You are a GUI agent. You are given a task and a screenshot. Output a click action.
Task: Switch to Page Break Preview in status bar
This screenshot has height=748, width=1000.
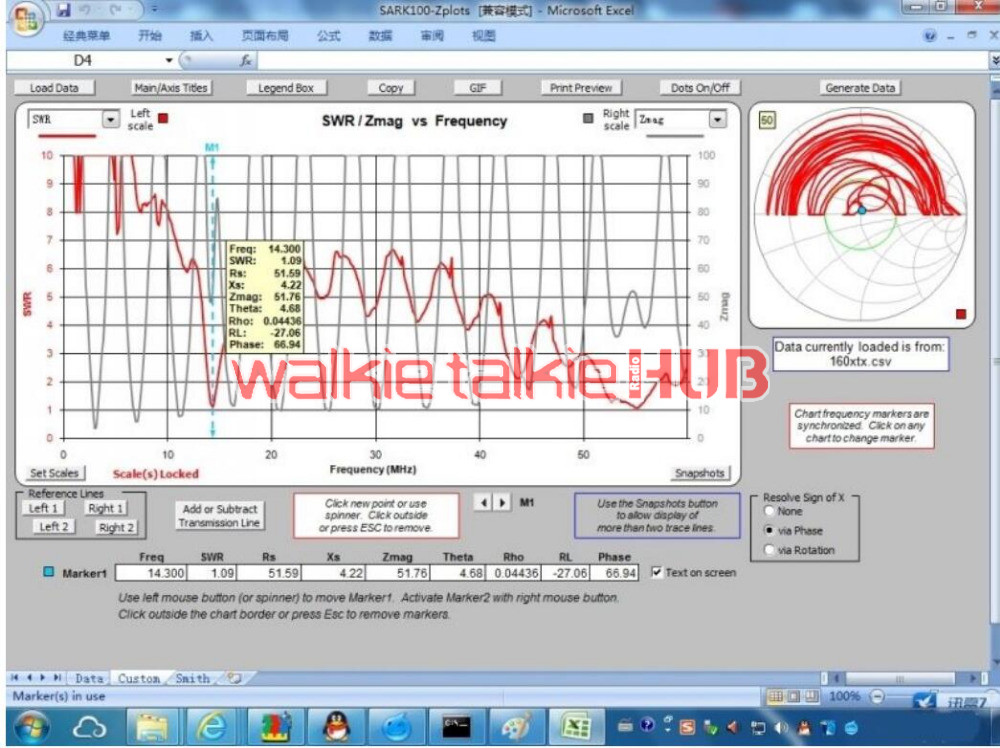point(811,697)
